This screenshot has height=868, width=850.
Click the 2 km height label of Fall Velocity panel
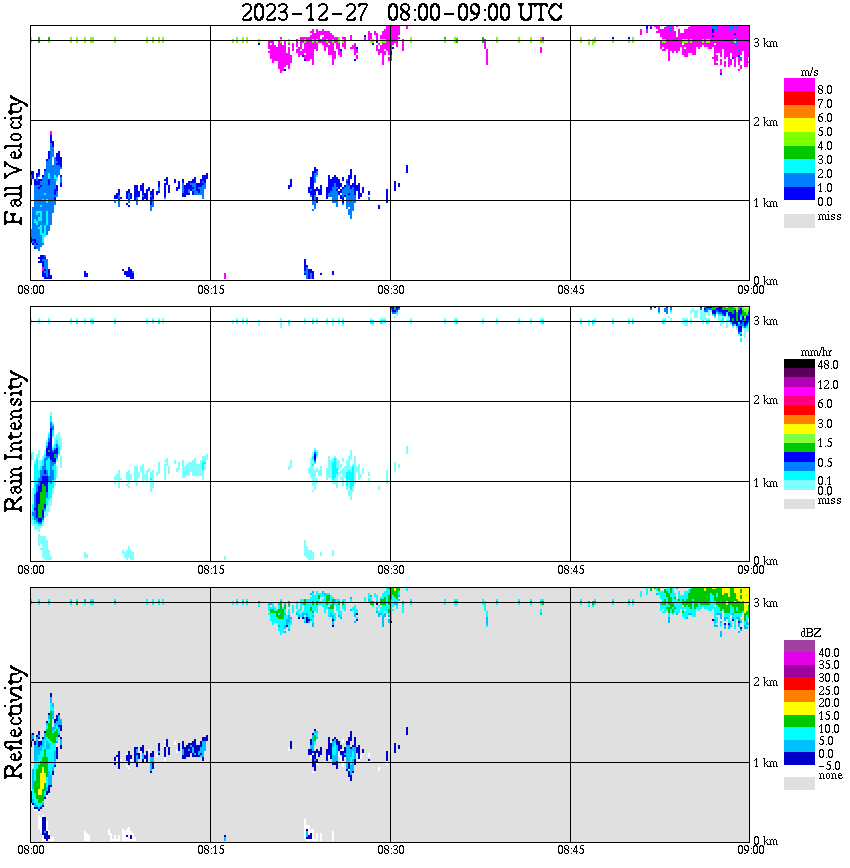(765, 122)
